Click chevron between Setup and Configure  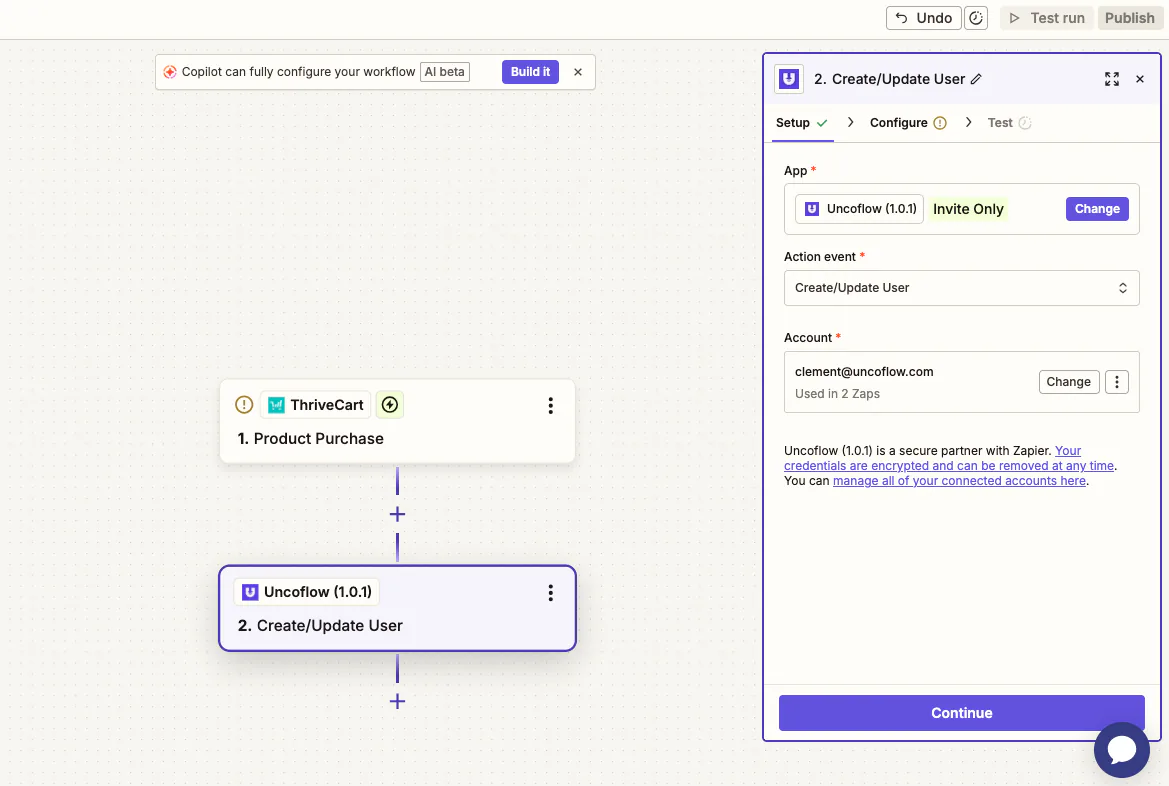click(850, 122)
